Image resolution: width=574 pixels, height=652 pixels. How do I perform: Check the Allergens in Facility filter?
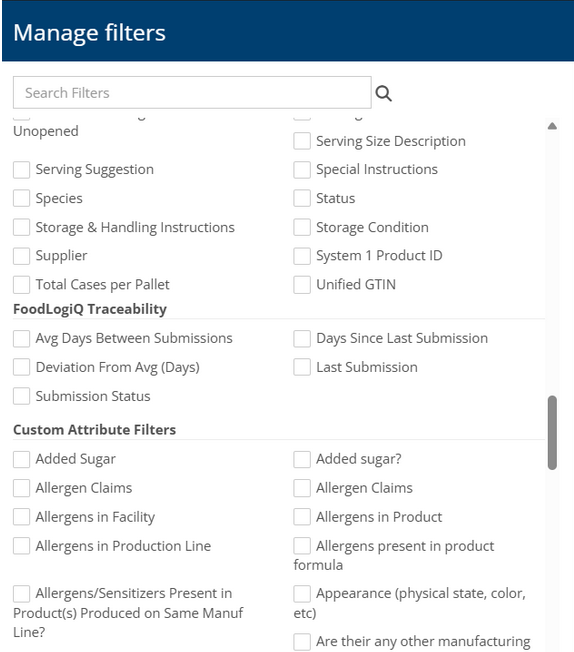(x=21, y=517)
